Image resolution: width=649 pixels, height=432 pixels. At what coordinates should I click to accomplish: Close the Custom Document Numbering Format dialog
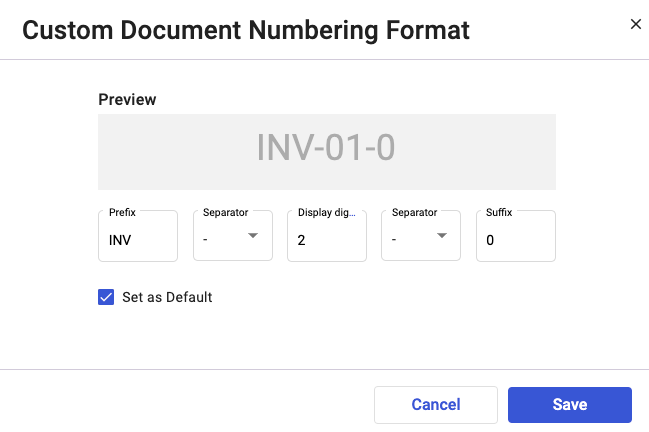coord(635,24)
